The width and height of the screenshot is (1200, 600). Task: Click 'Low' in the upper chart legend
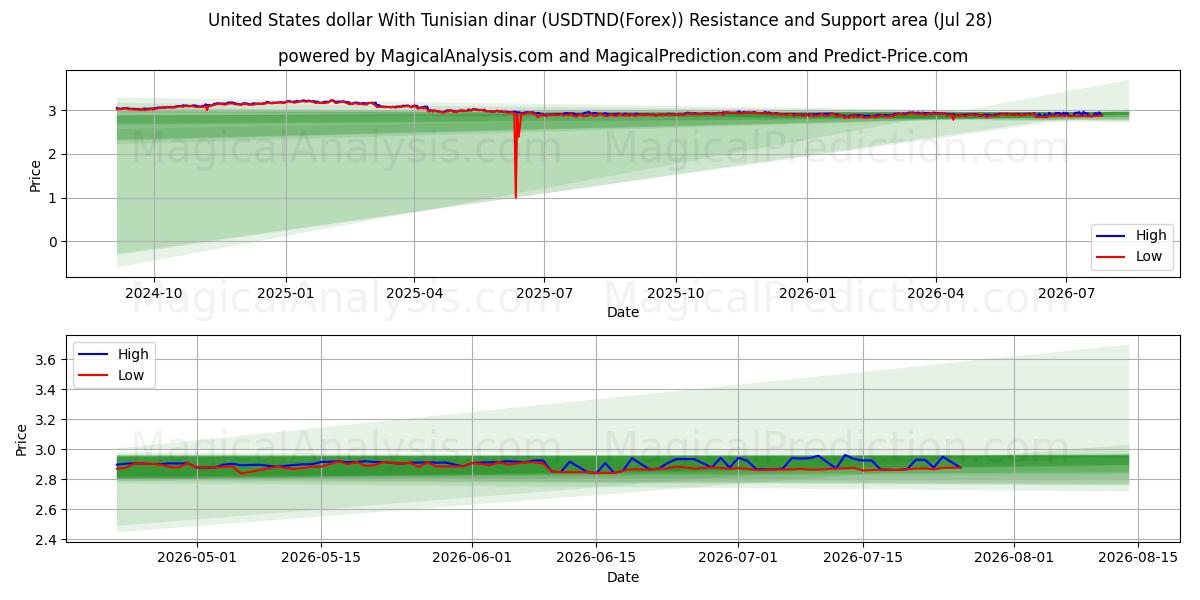[x=1149, y=256]
